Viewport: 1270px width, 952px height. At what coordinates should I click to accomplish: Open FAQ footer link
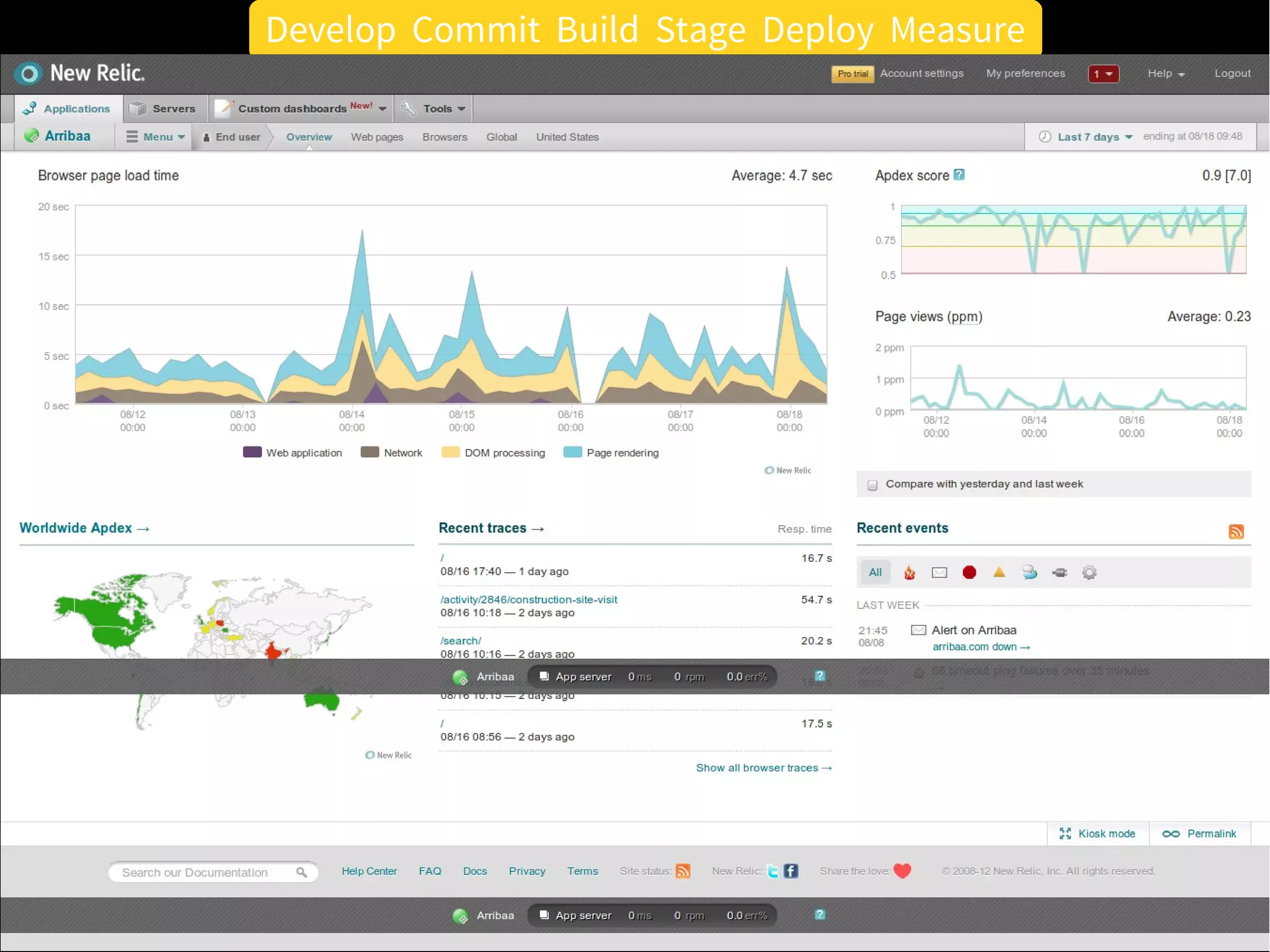(430, 871)
